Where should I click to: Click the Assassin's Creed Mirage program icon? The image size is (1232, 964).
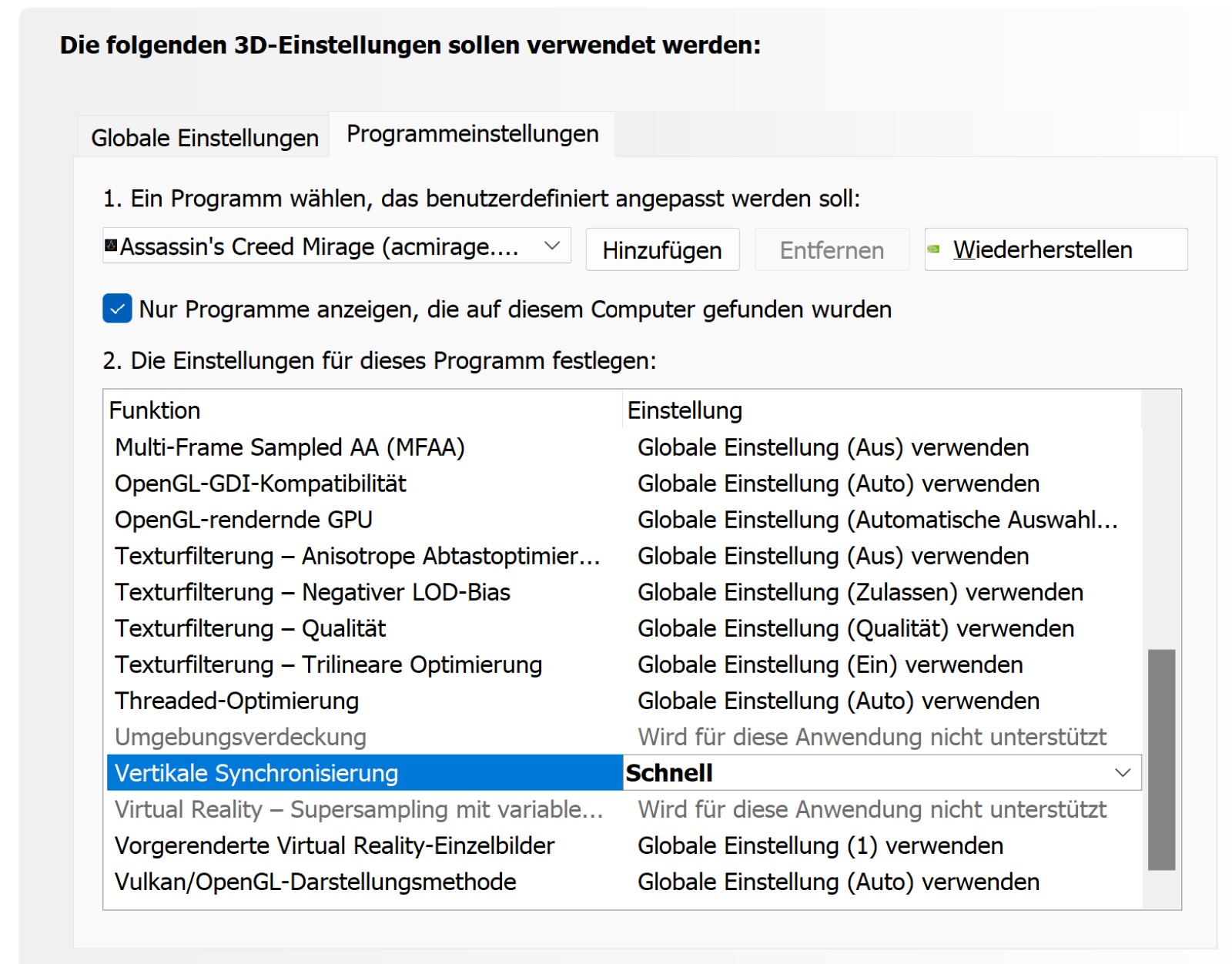coord(111,246)
